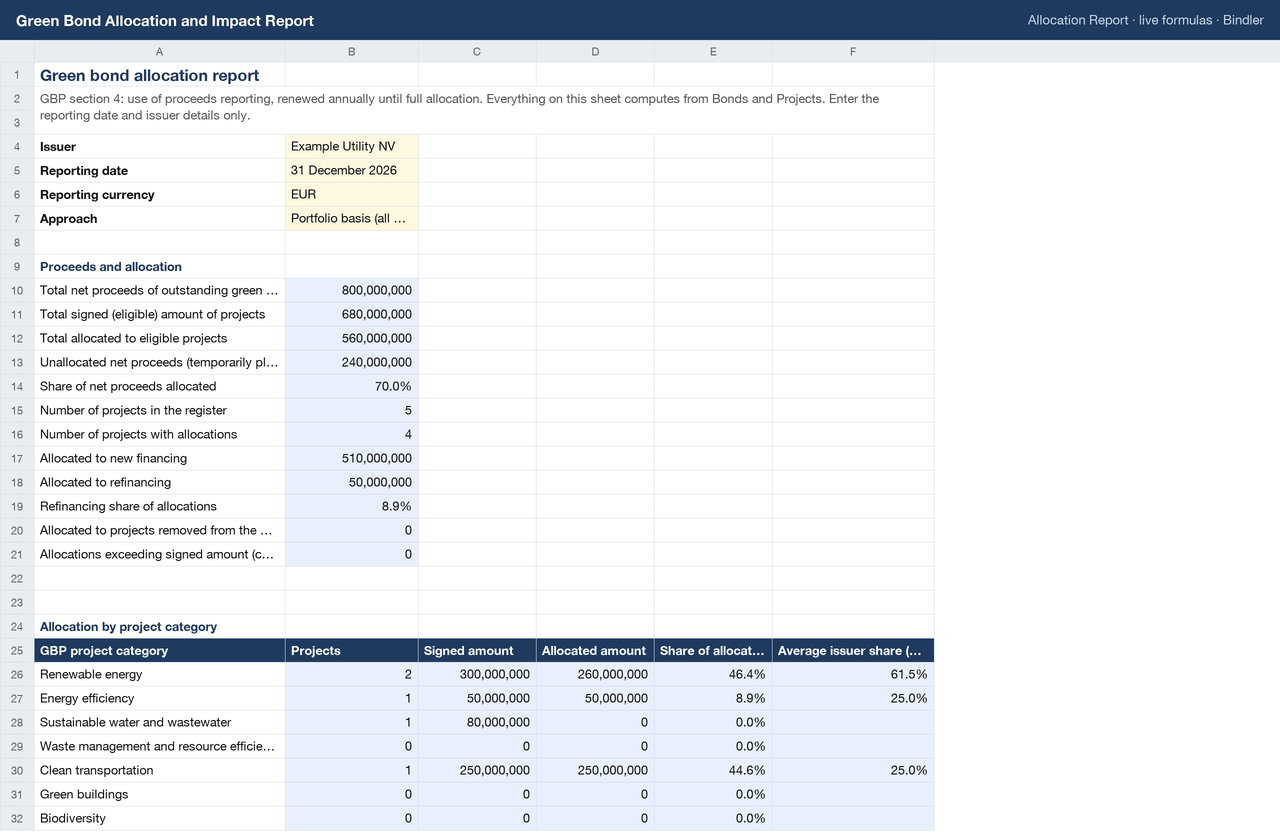This screenshot has width=1280, height=838.
Task: Click Renewable energy issuer share 61.5%
Action: point(853,675)
